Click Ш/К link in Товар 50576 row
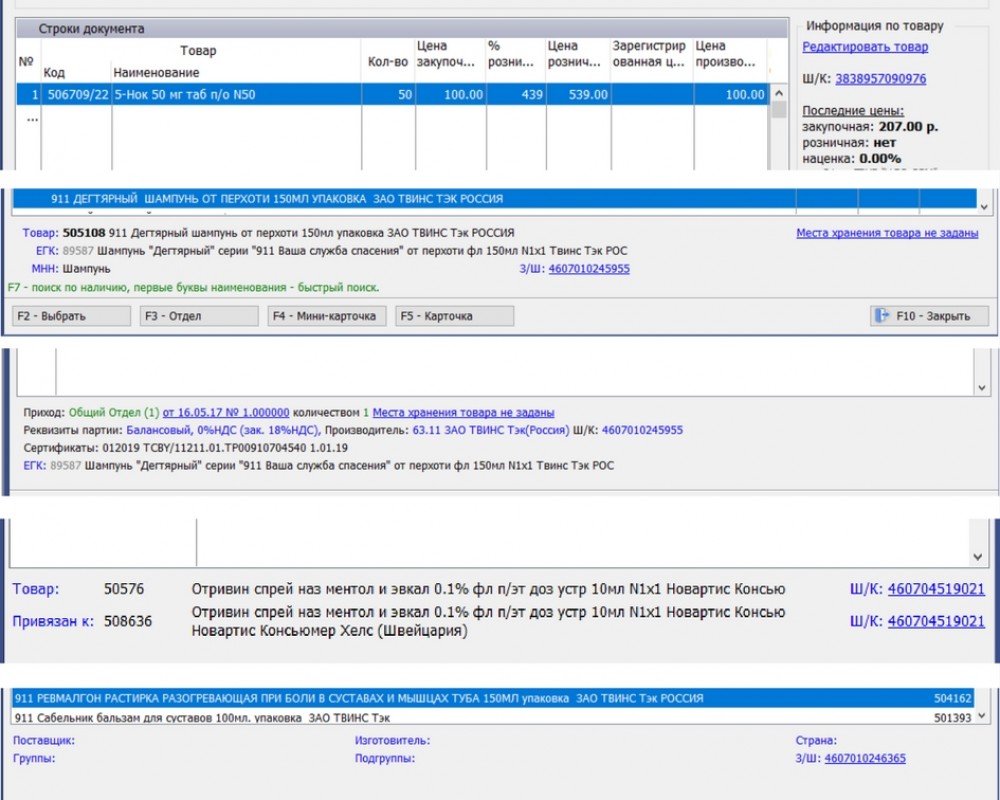The image size is (1000, 800). coord(936,589)
